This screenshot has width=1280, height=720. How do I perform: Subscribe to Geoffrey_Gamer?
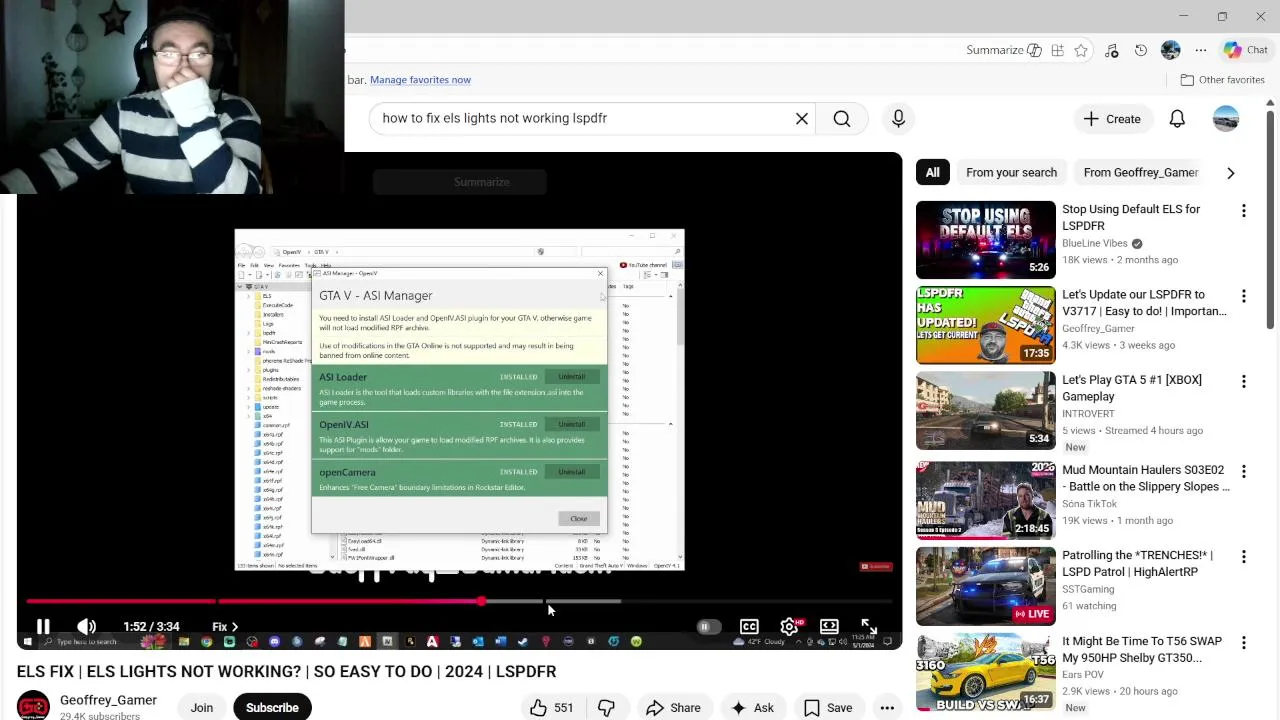pos(272,707)
